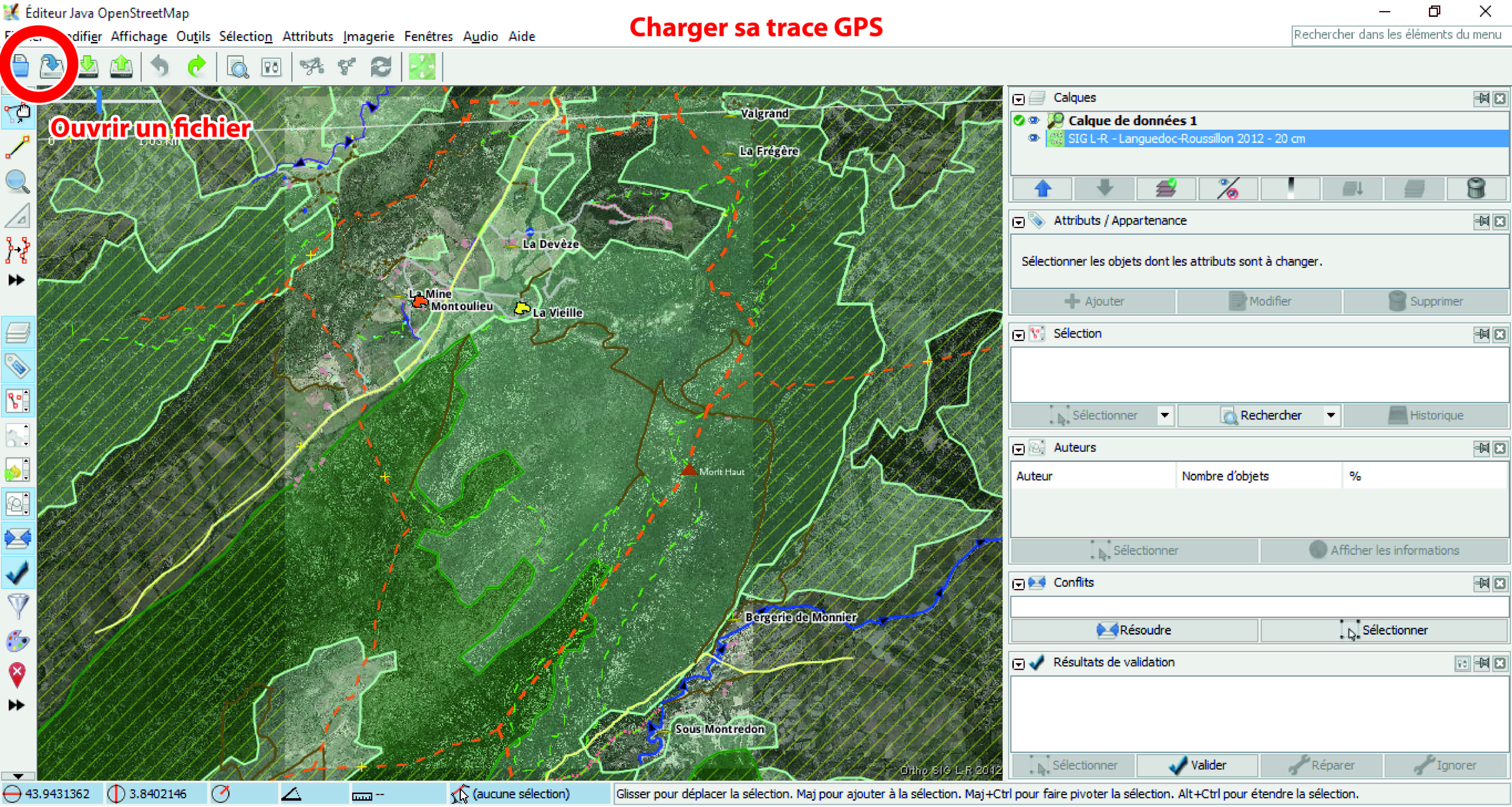Click the Historique button

[x=1425, y=415]
